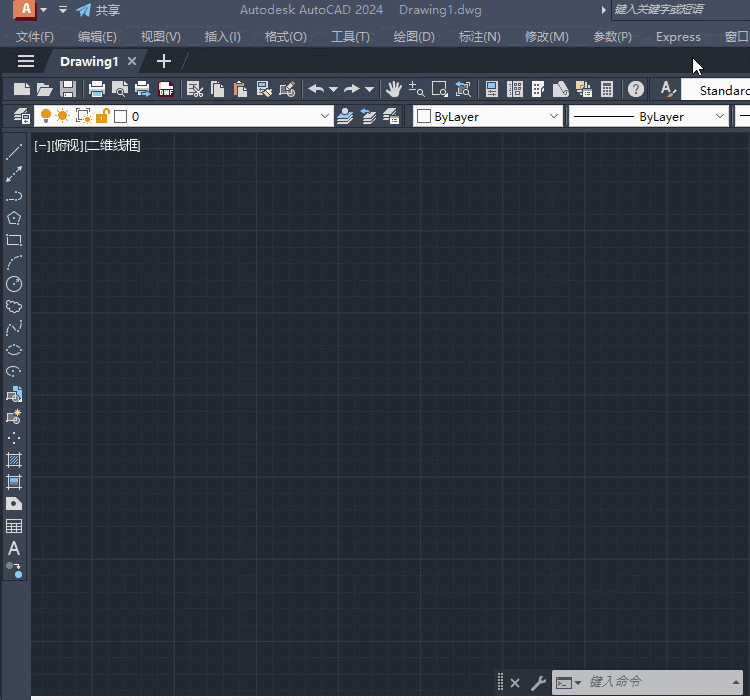Open the 格式(O) menu

(x=285, y=37)
